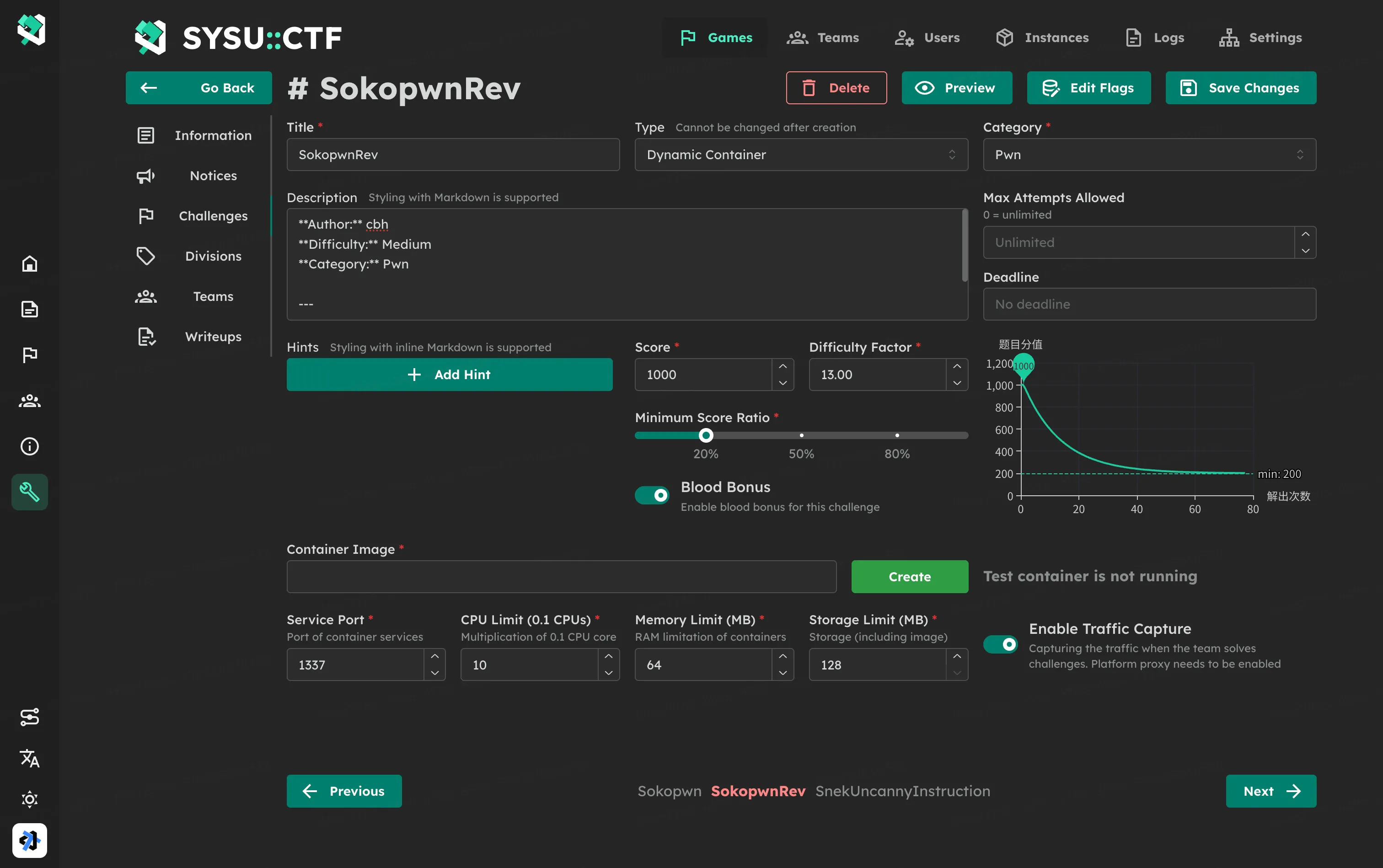
Task: Expand the Type Dynamic Container dropdown
Action: 801,155
